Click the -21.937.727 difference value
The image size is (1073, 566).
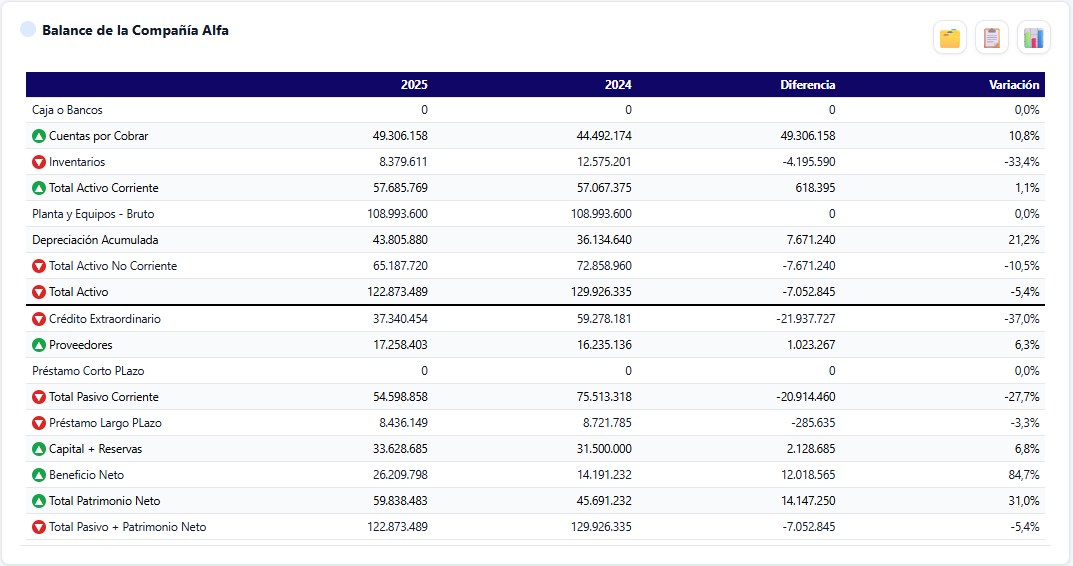806,319
